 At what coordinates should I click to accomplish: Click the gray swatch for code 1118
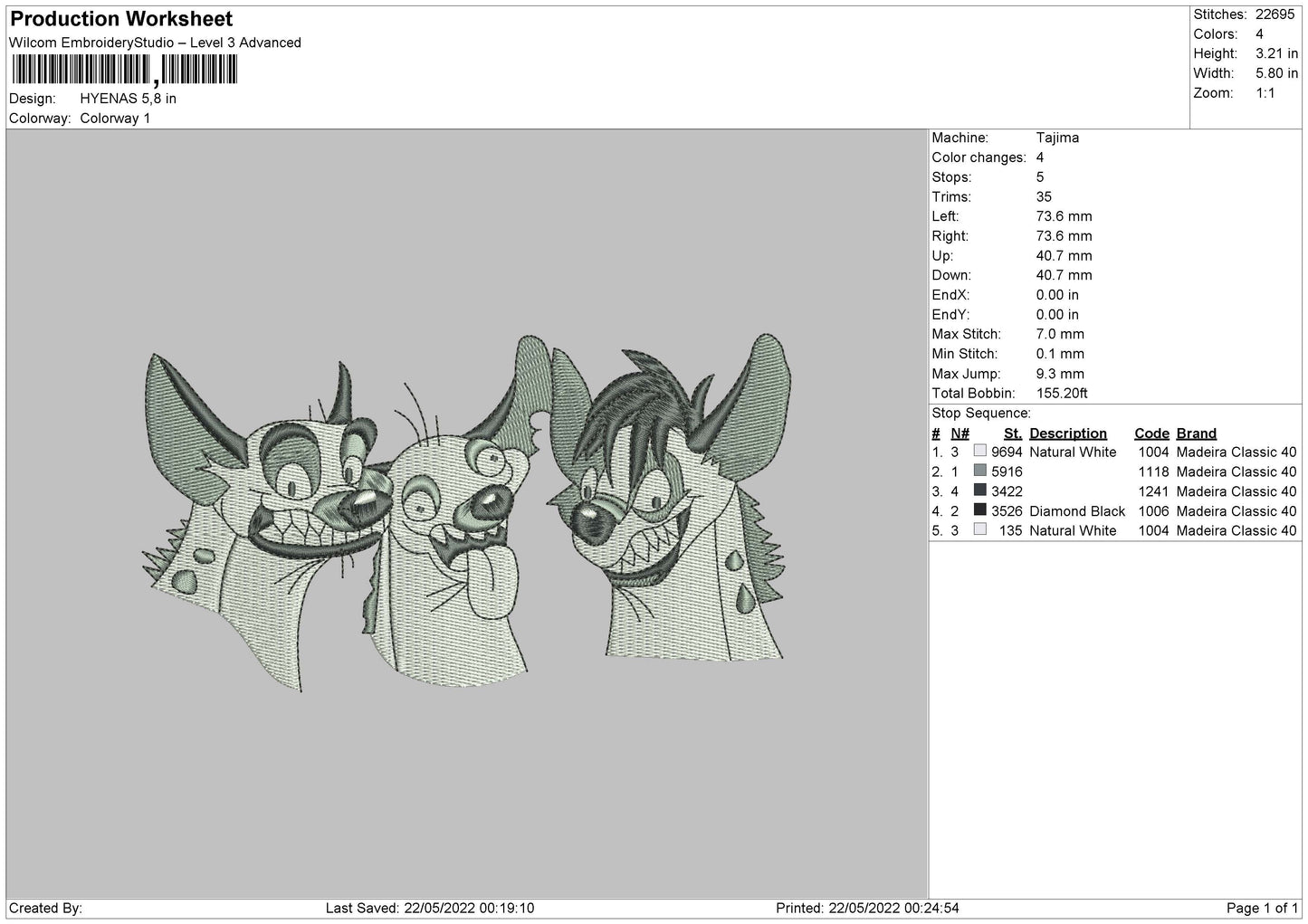[x=979, y=471]
